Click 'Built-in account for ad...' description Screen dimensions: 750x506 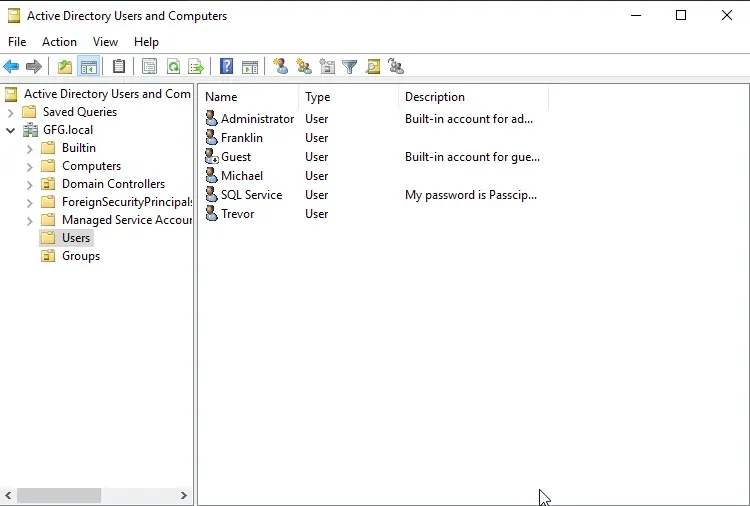pos(469,119)
